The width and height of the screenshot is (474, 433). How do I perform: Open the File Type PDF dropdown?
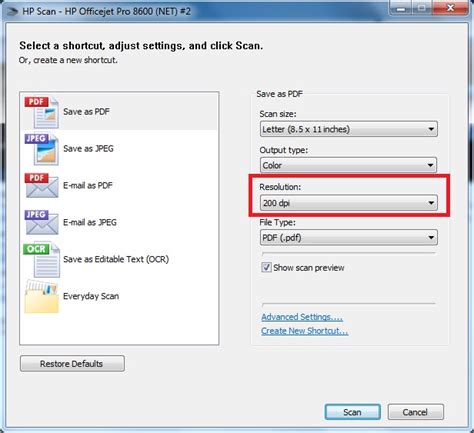point(349,238)
